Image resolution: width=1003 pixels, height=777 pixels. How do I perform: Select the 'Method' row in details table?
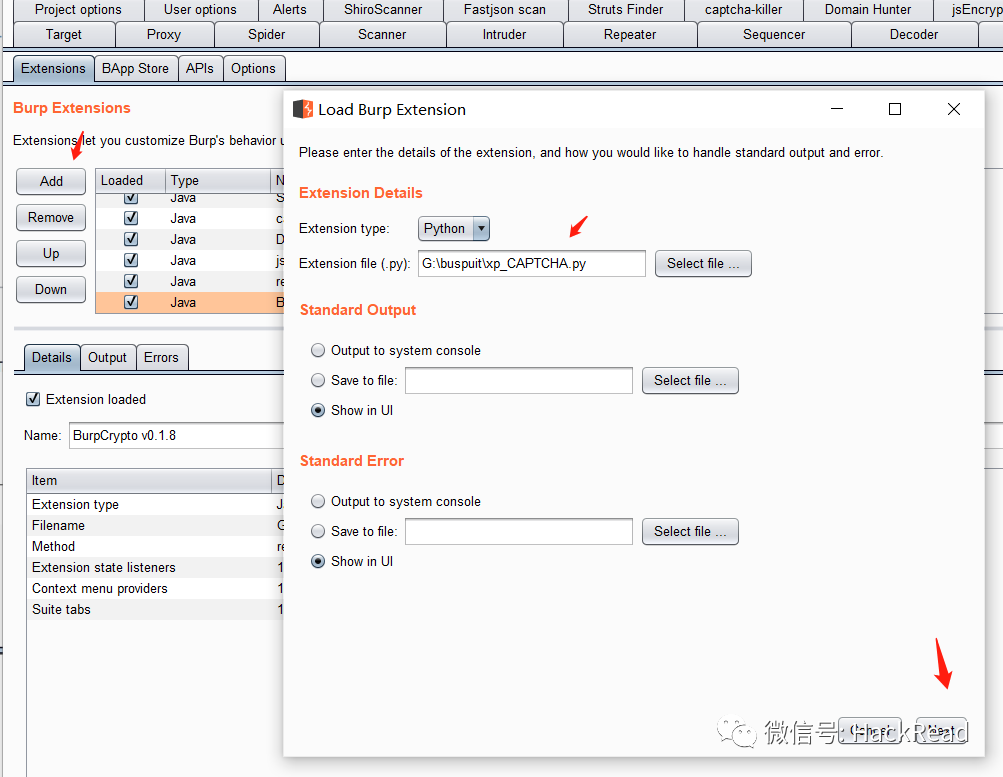(155, 547)
